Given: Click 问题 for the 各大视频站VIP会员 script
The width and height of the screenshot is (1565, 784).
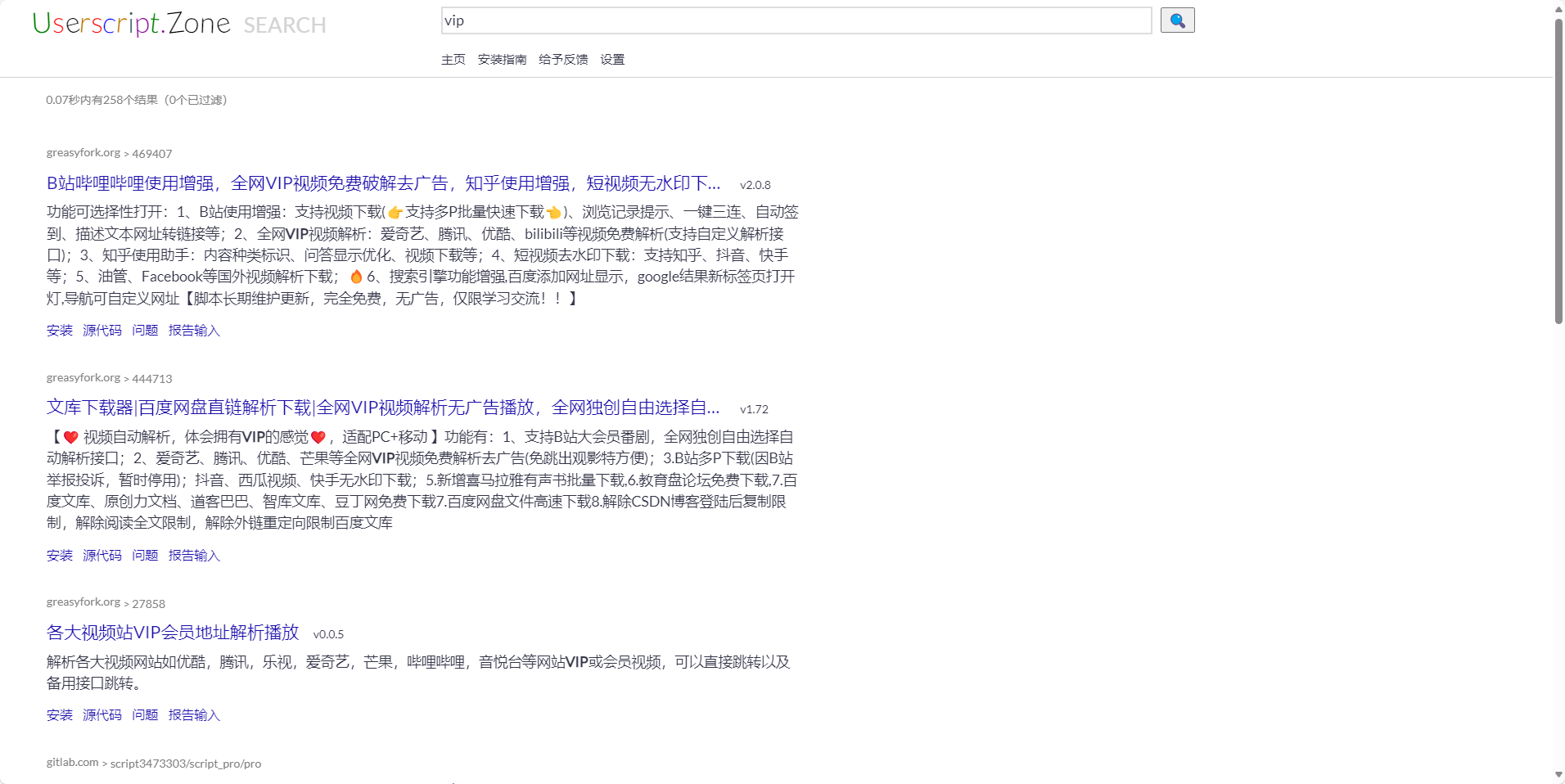Looking at the screenshot, I should (145, 715).
